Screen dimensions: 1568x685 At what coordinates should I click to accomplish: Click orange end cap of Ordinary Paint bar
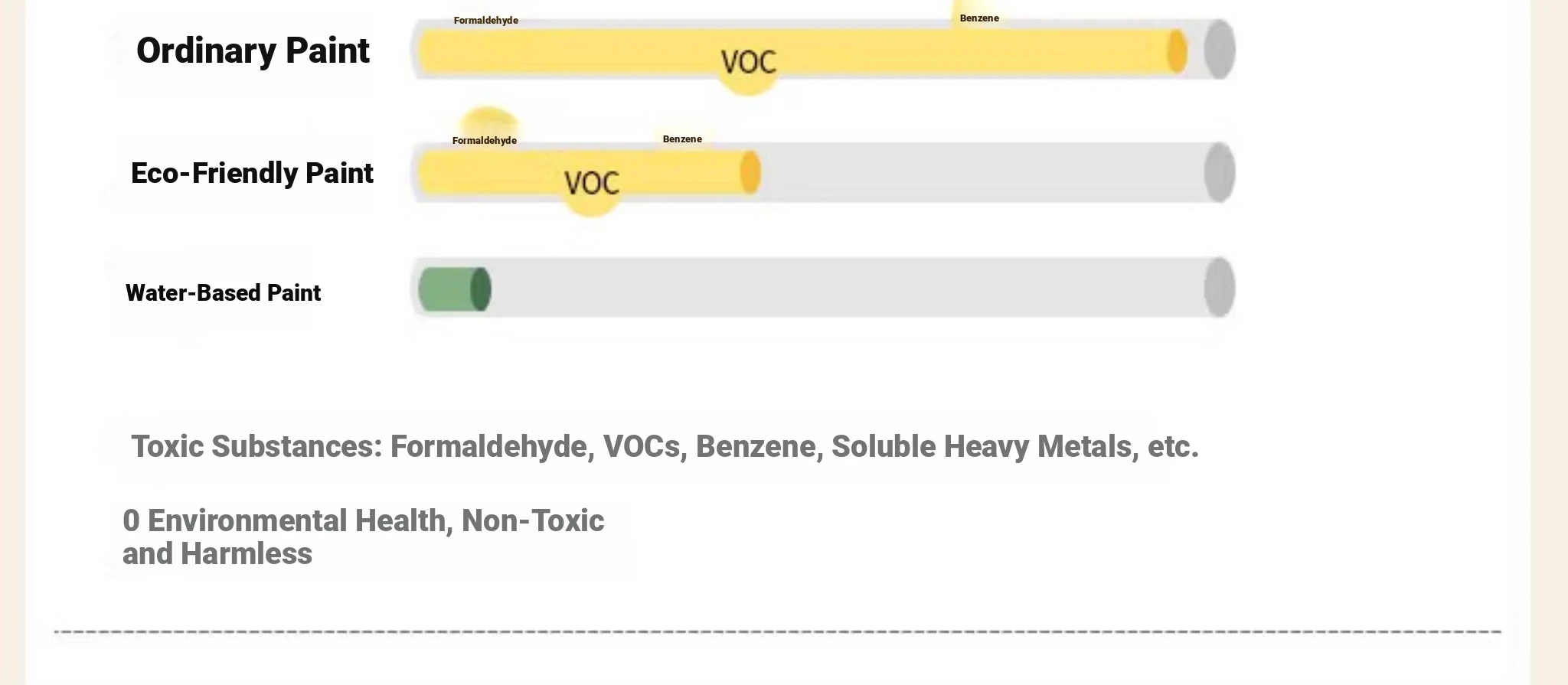(x=1177, y=52)
